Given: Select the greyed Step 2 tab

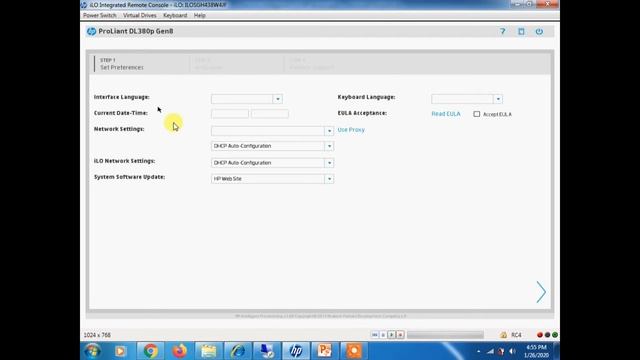Looking at the screenshot, I should point(237,64).
